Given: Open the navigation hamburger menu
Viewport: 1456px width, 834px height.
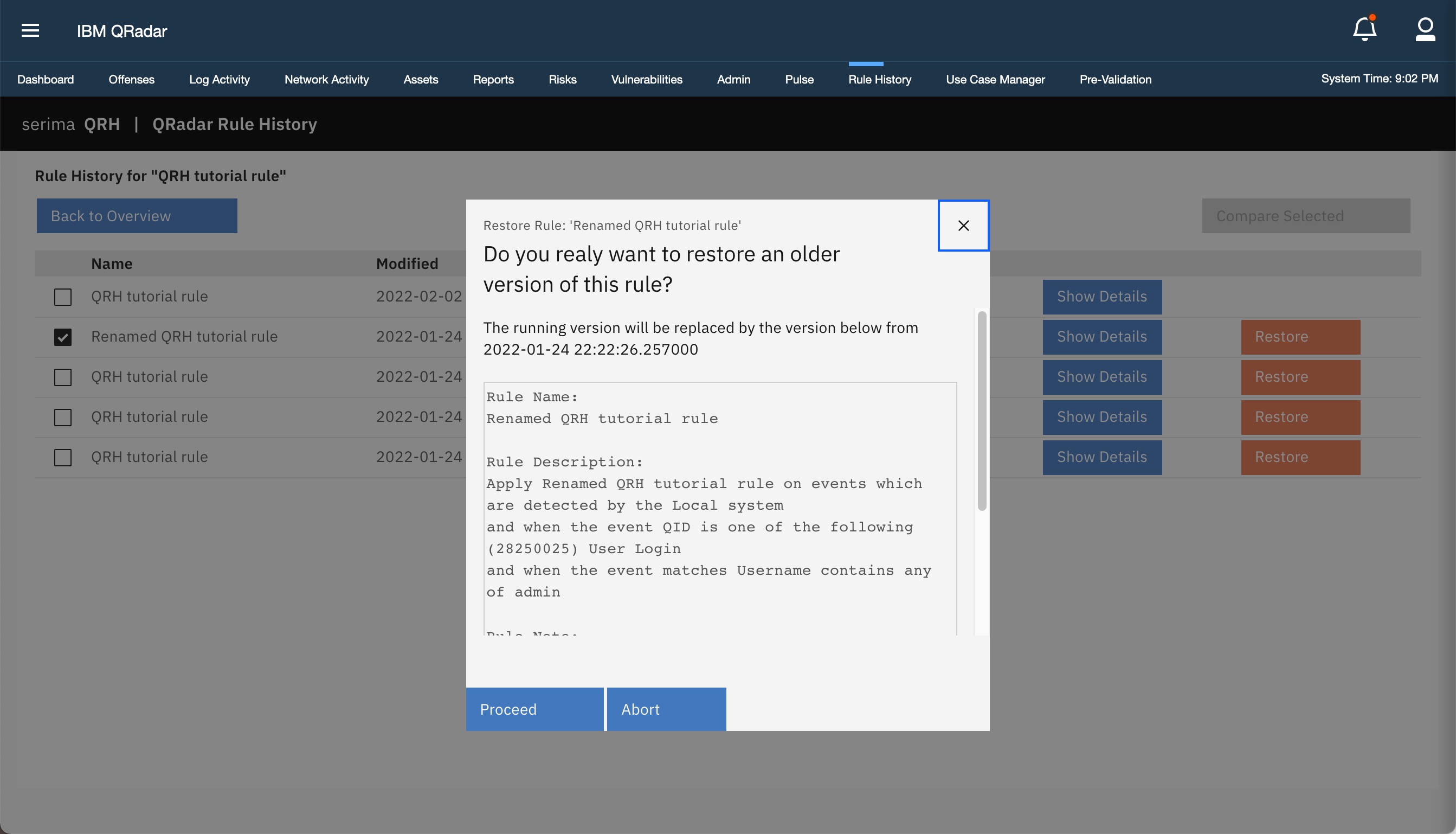Looking at the screenshot, I should 30,30.
